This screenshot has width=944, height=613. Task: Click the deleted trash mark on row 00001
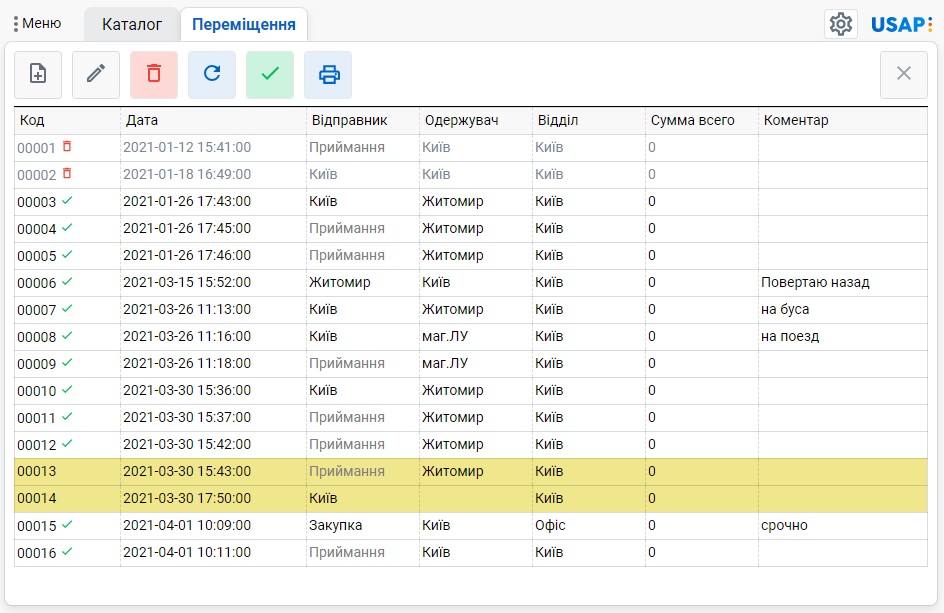tap(67, 146)
